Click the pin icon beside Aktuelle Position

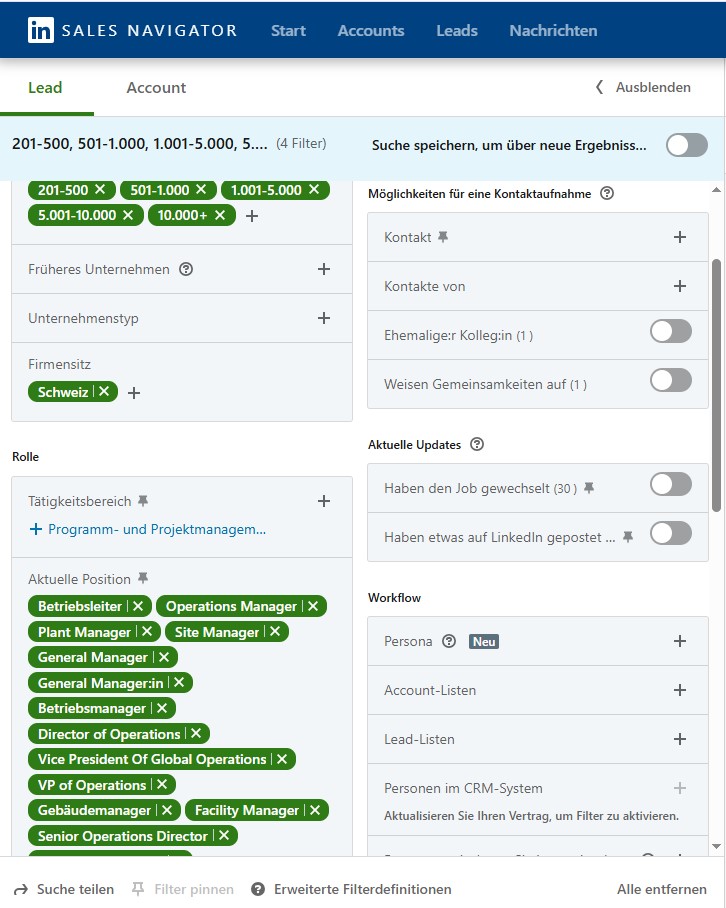click(x=143, y=579)
